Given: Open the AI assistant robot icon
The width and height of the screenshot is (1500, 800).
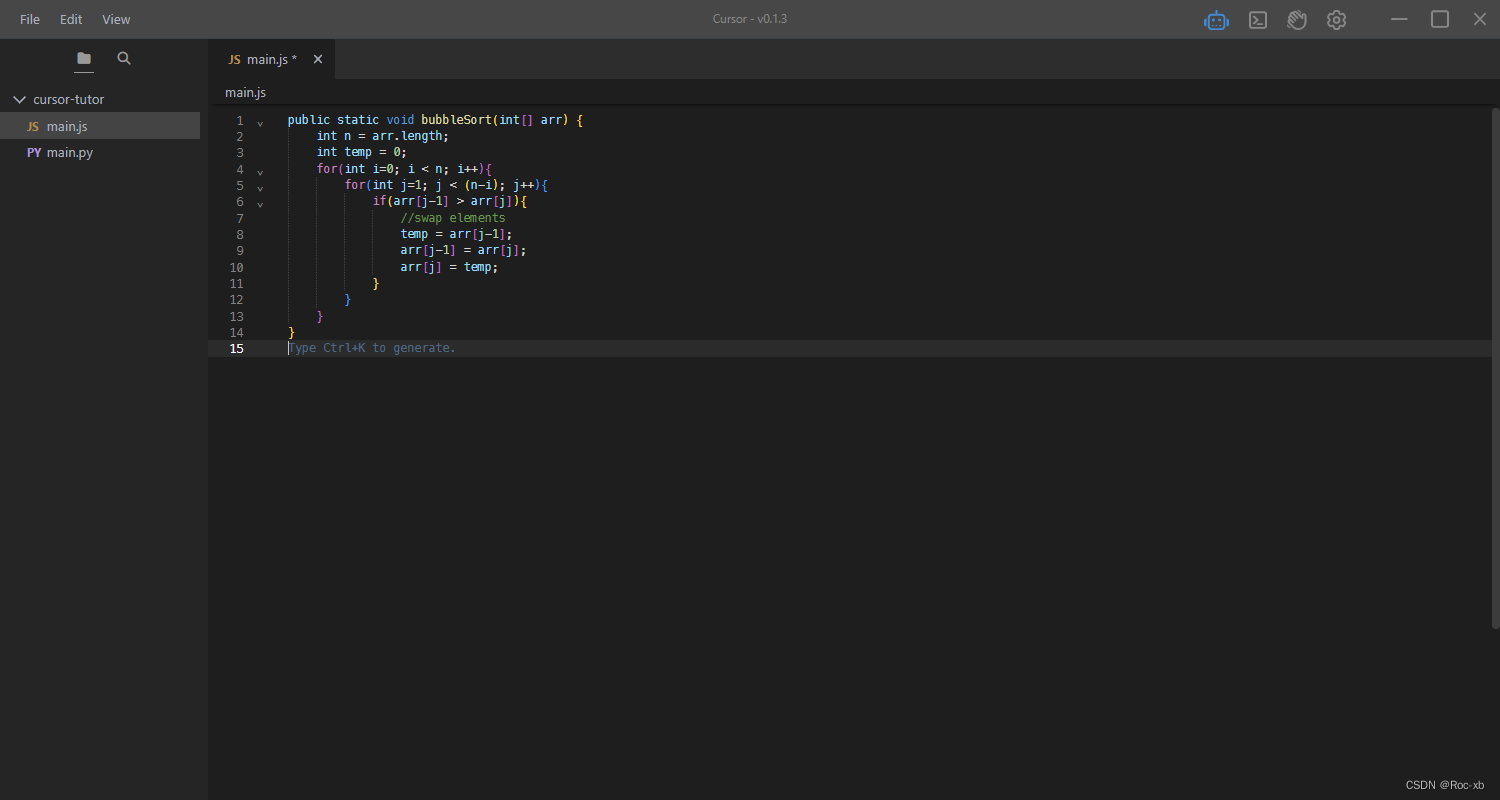Looking at the screenshot, I should (1216, 19).
